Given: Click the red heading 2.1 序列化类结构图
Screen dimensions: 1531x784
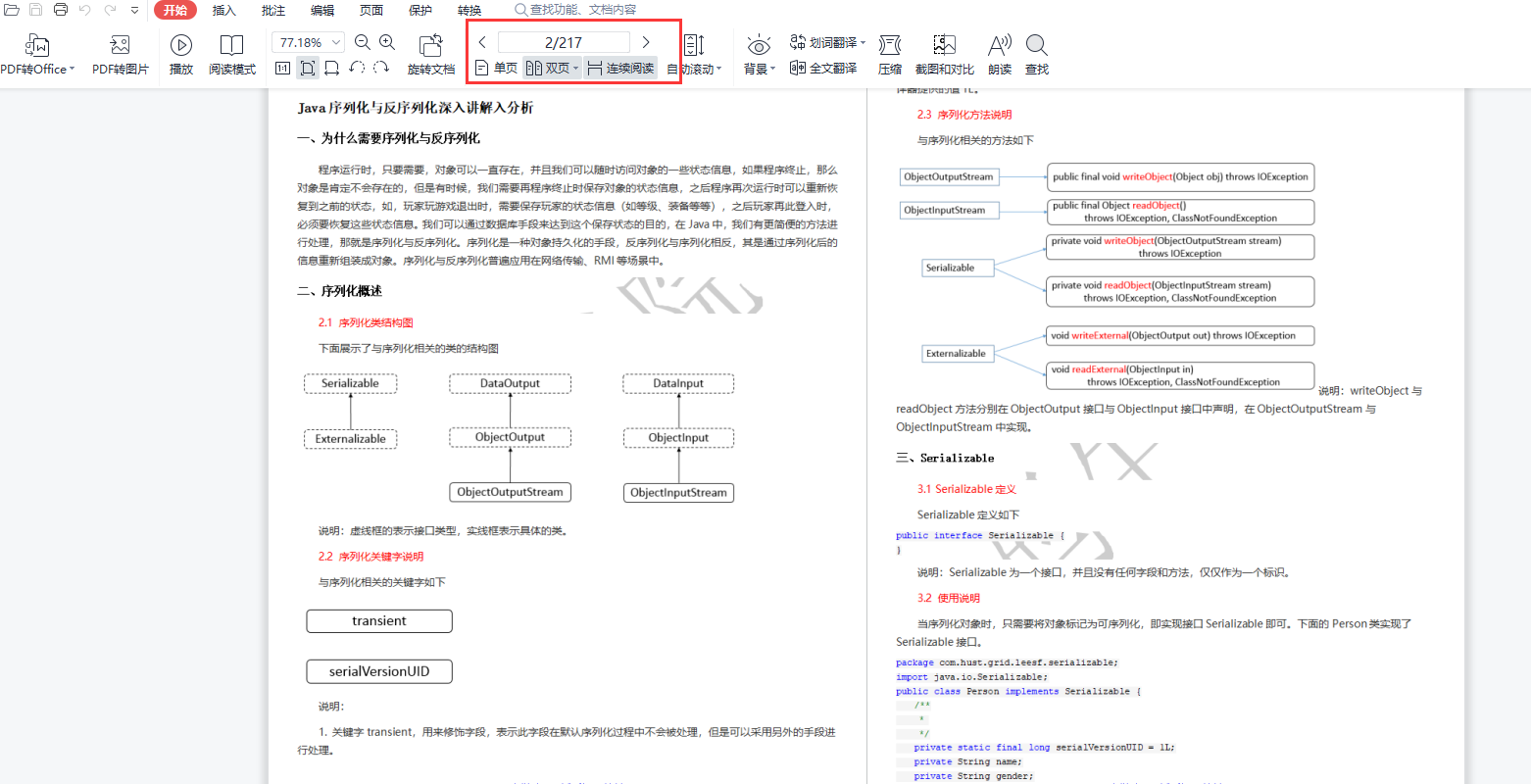Looking at the screenshot, I should 366,322.
